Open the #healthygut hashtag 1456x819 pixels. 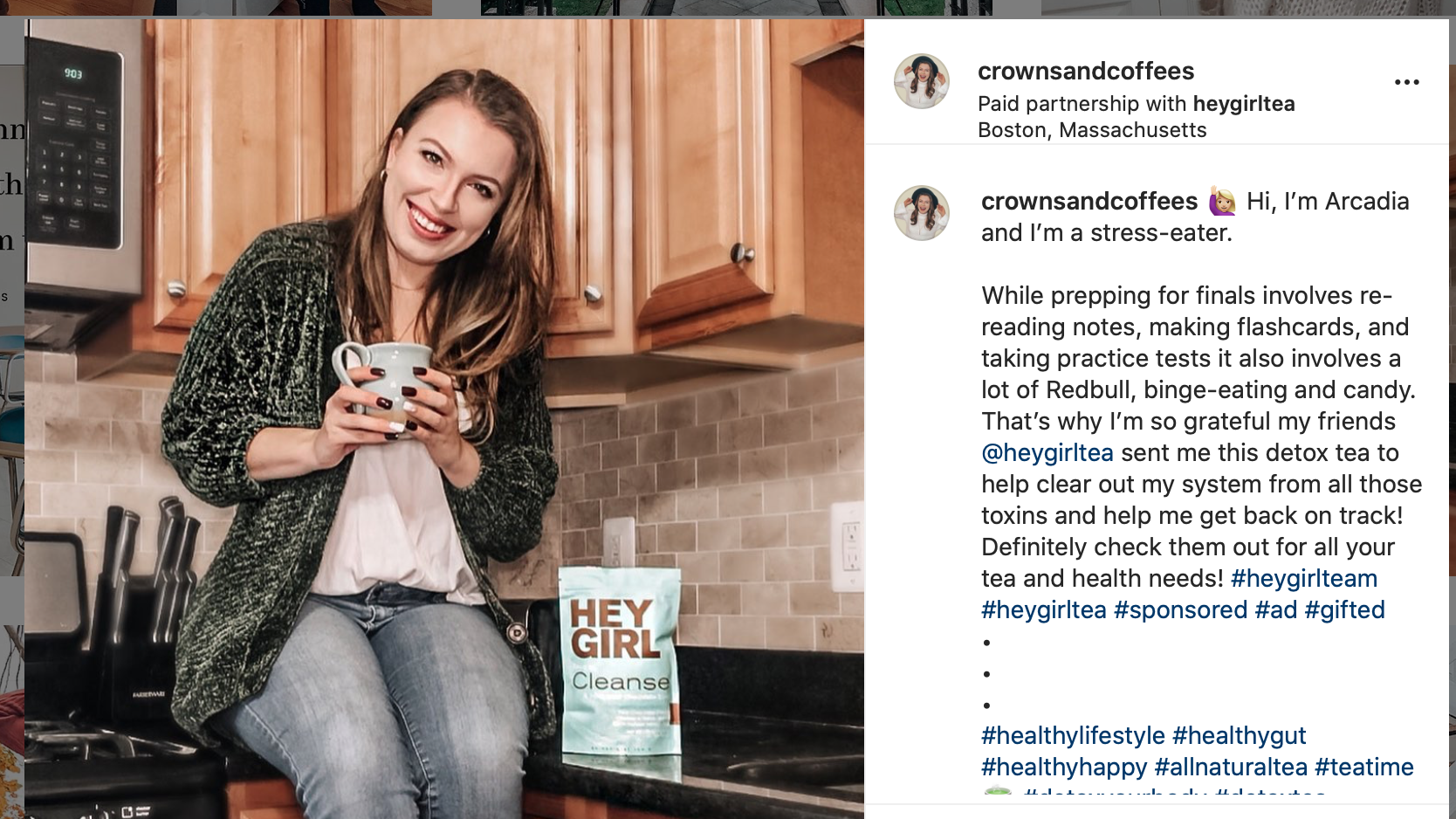(x=1240, y=736)
